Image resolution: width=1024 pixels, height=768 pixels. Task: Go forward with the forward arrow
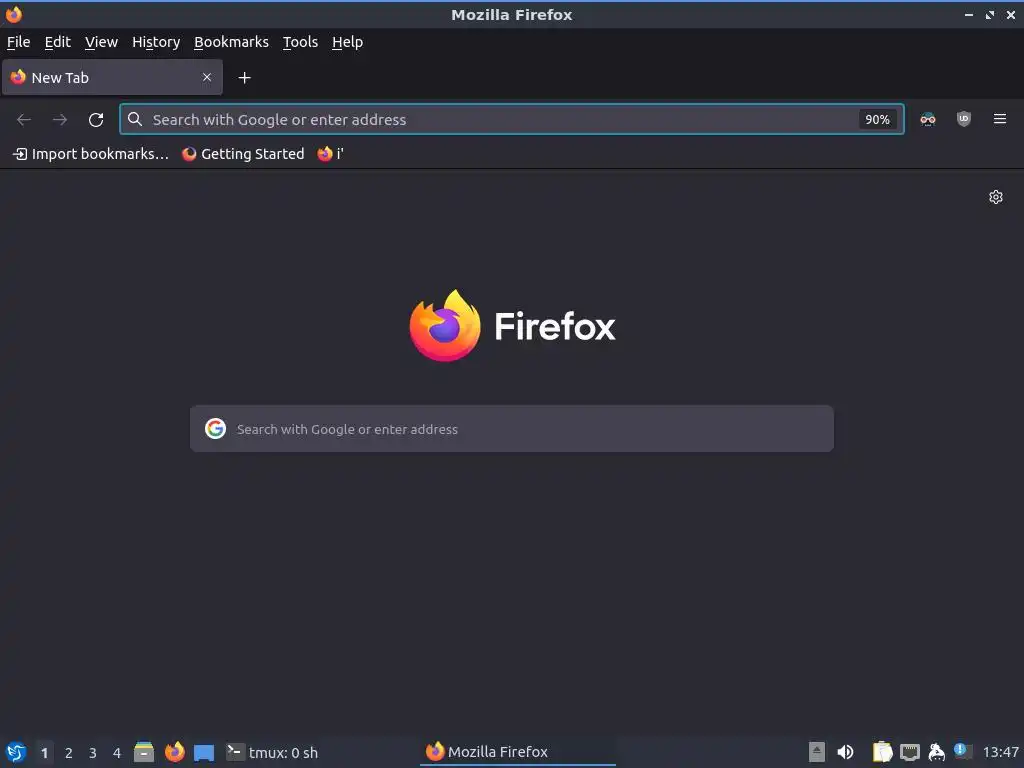point(59,120)
